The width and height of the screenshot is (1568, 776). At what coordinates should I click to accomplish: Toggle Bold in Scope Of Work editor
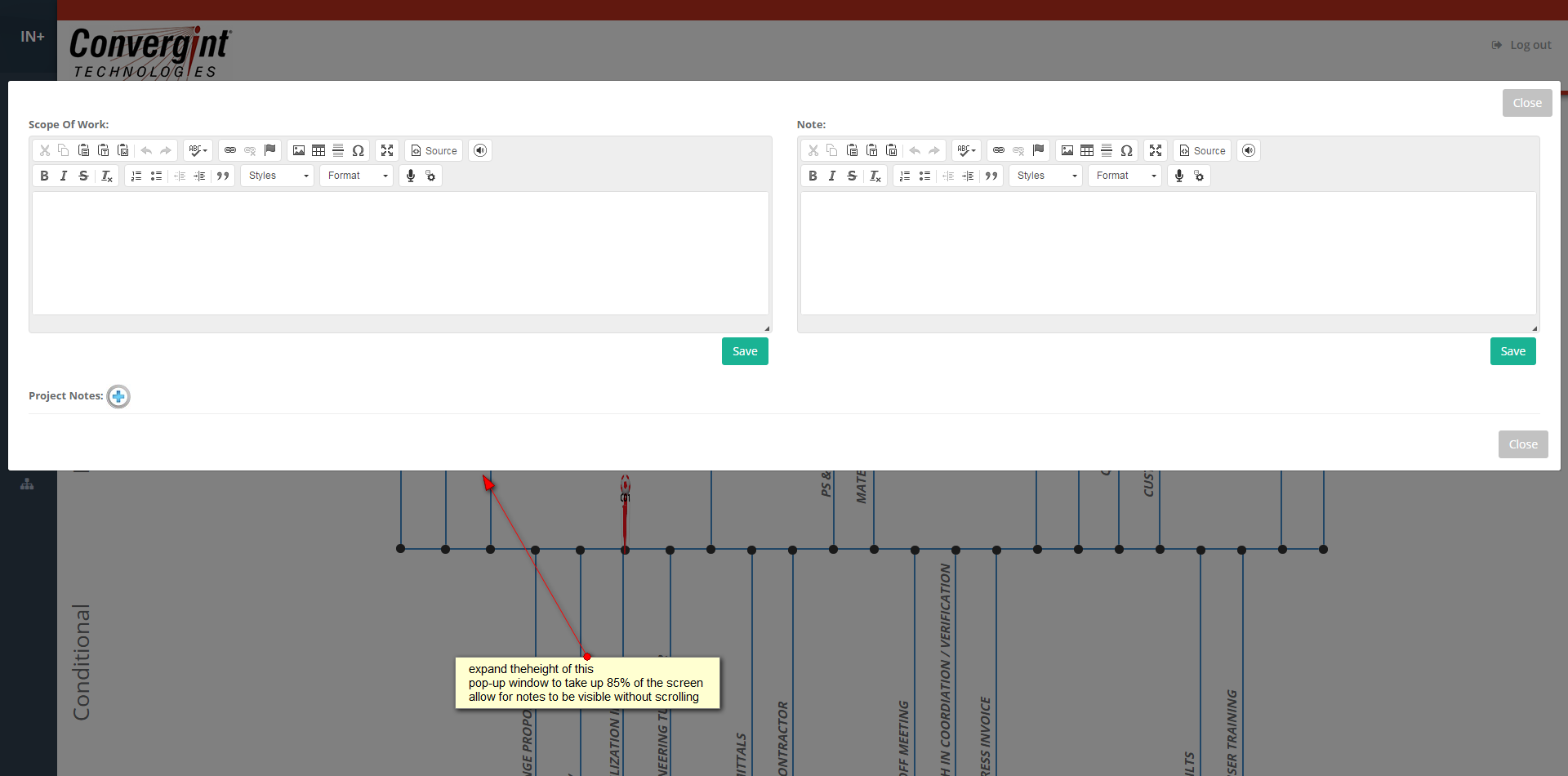[44, 176]
